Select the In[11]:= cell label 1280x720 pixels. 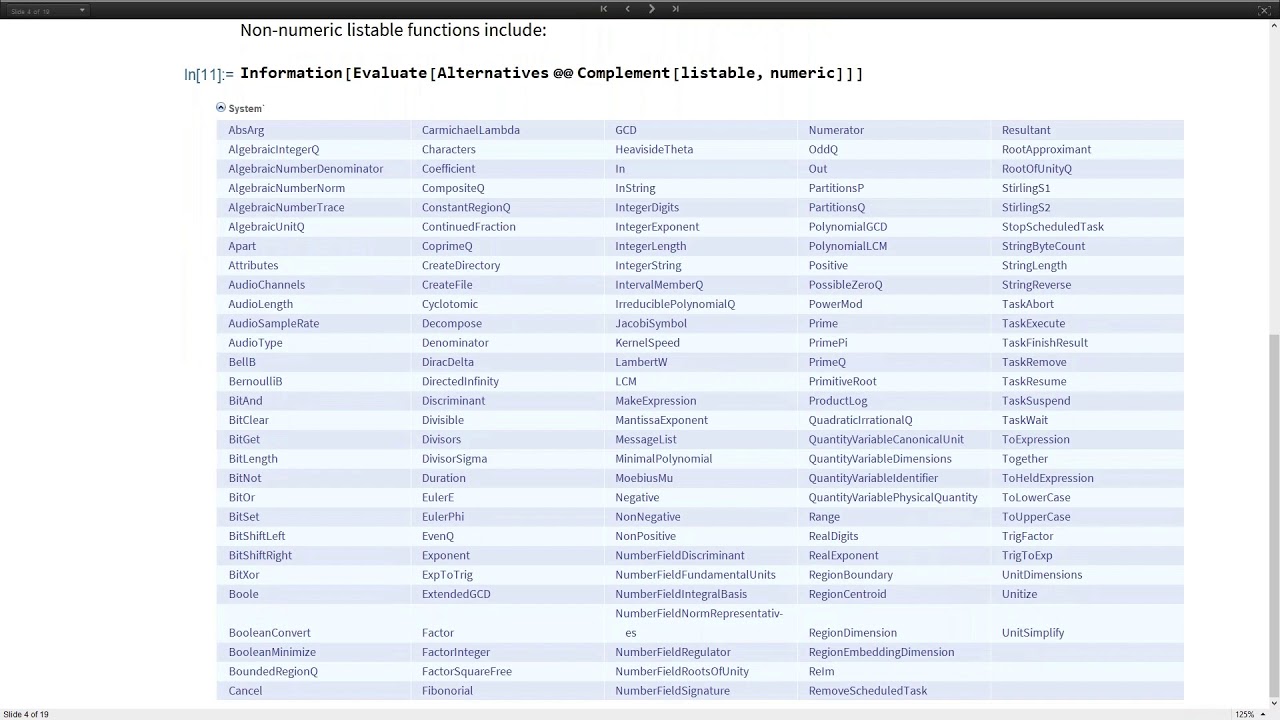[x=209, y=74]
